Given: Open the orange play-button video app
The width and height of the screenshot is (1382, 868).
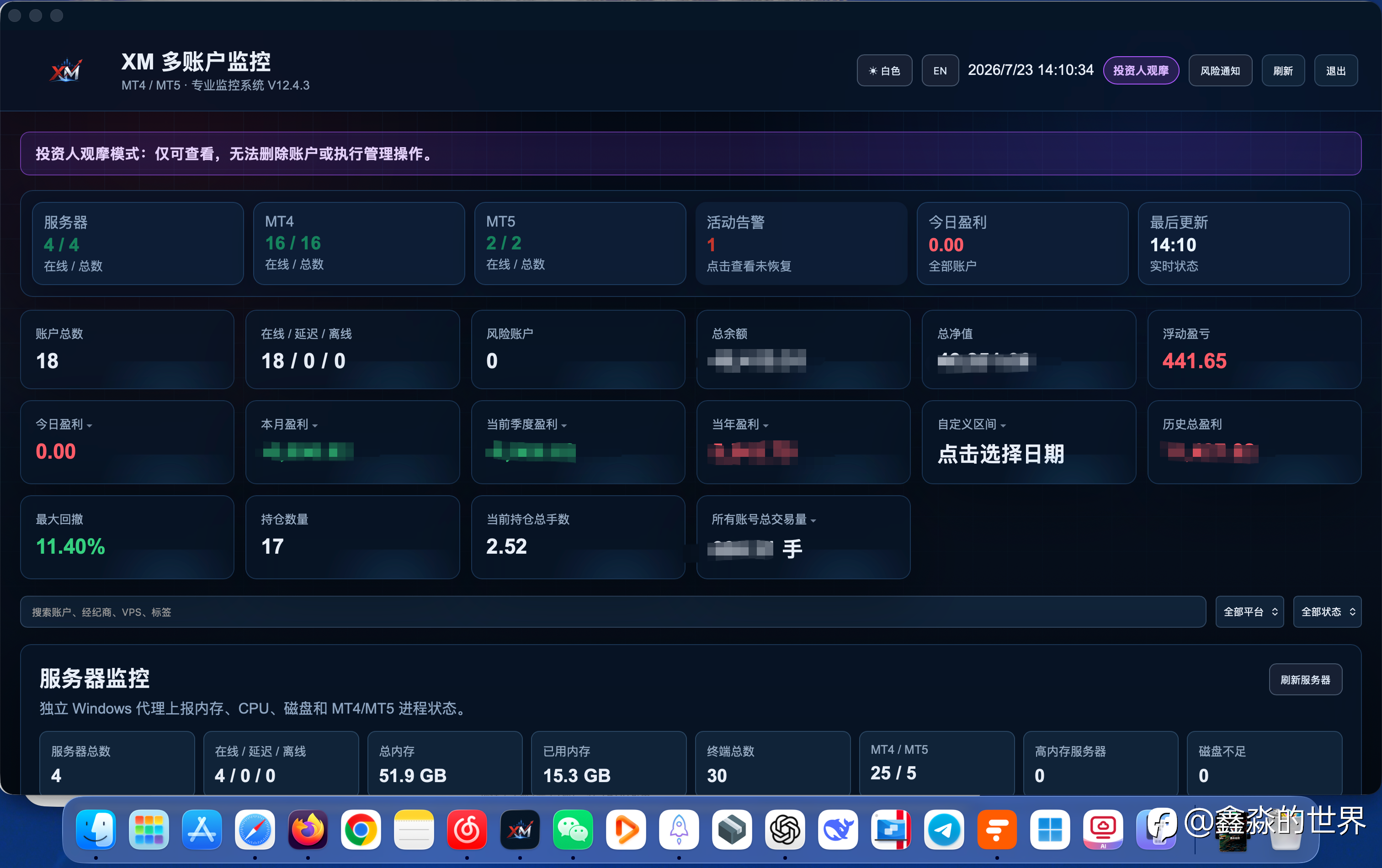Looking at the screenshot, I should coord(626,829).
